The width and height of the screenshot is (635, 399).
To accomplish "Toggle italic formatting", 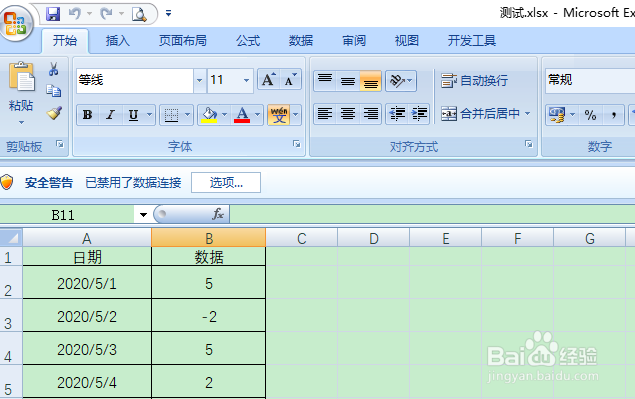I will 110,115.
